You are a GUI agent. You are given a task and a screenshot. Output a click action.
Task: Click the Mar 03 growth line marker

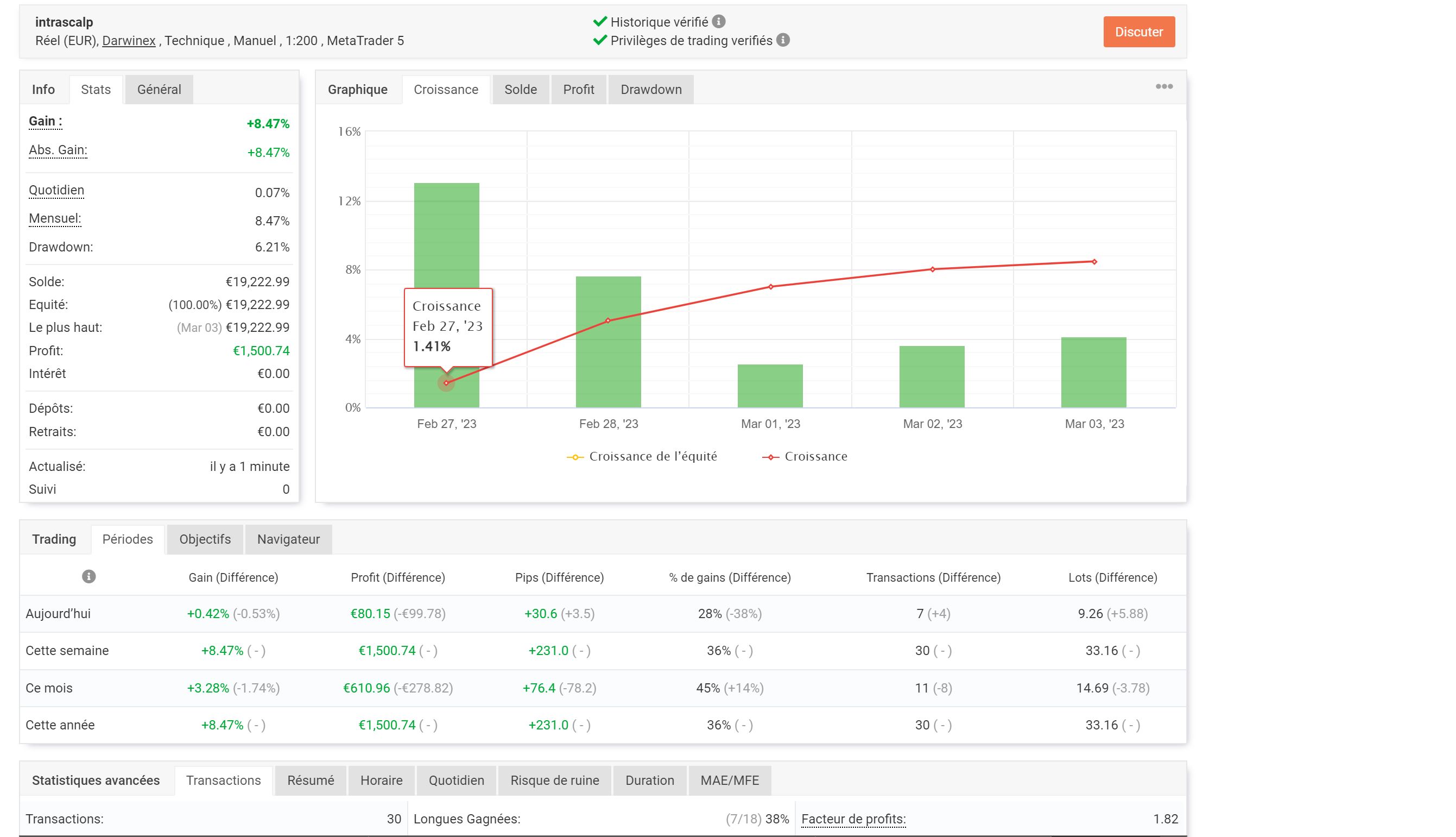1094,262
